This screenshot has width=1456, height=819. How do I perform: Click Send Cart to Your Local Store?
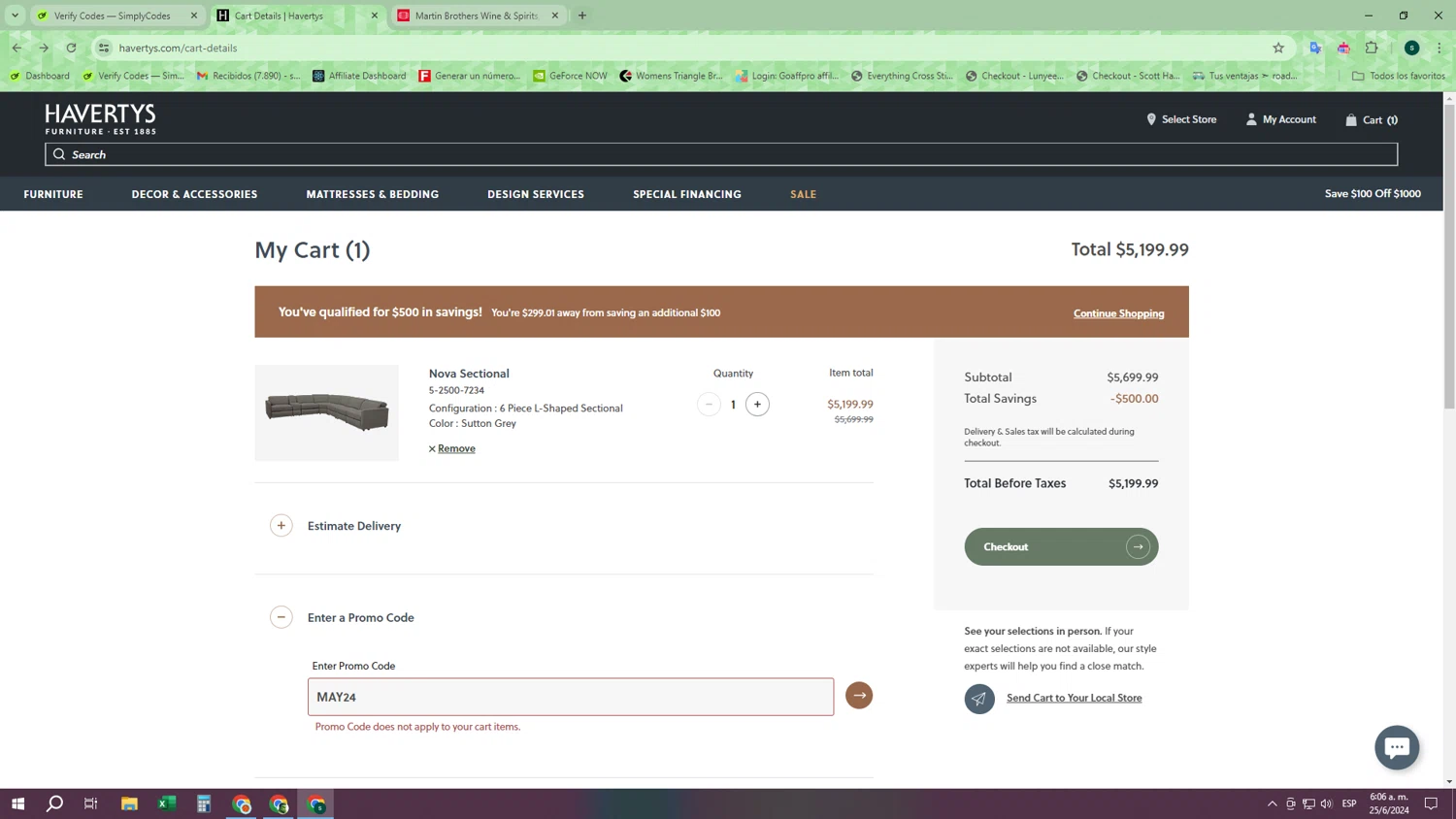(1074, 698)
